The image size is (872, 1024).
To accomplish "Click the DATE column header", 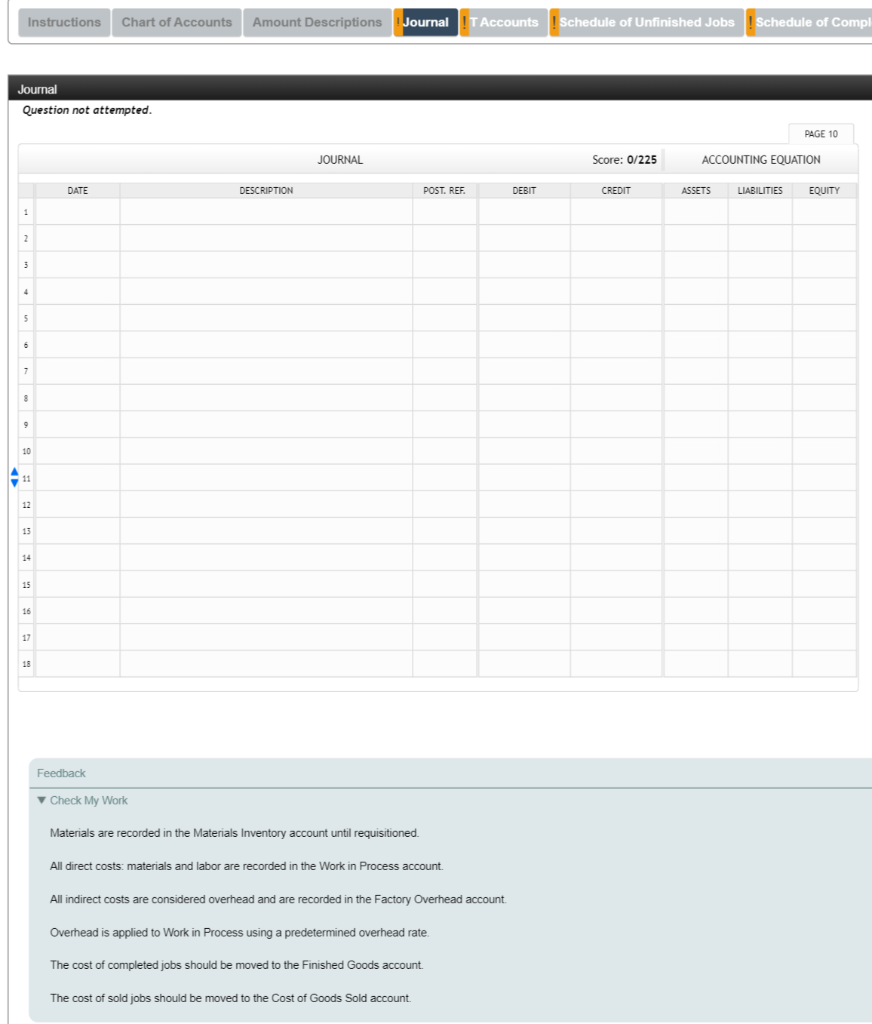I will click(x=78, y=191).
